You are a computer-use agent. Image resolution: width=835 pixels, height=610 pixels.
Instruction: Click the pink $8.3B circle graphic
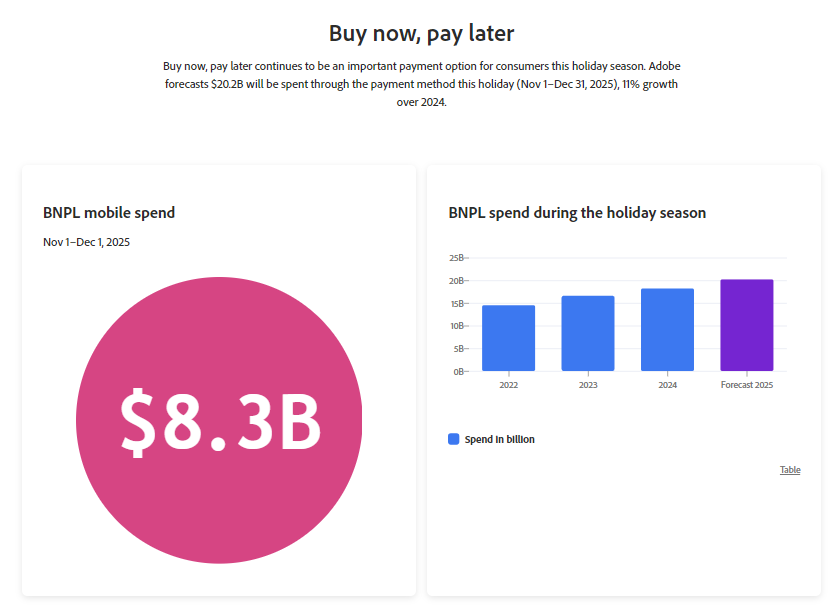pos(219,420)
